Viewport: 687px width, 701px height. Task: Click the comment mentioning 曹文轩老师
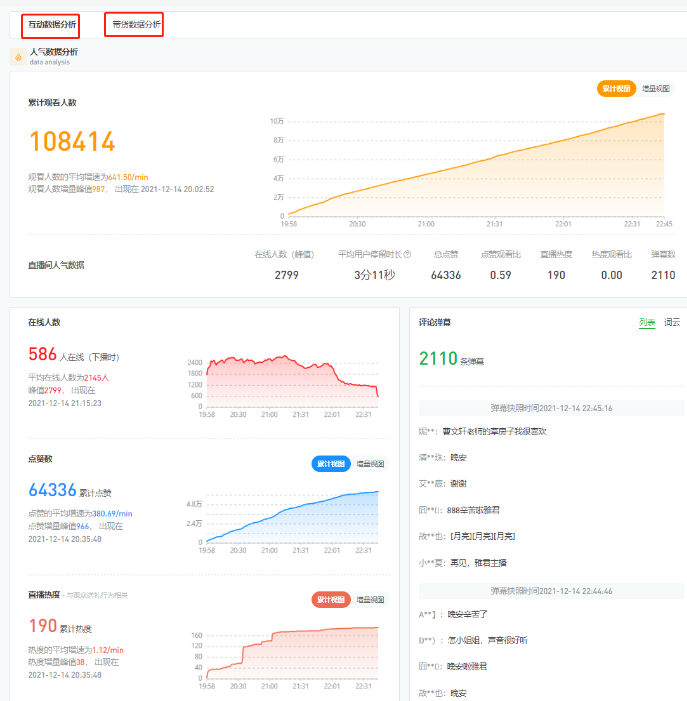click(x=495, y=431)
